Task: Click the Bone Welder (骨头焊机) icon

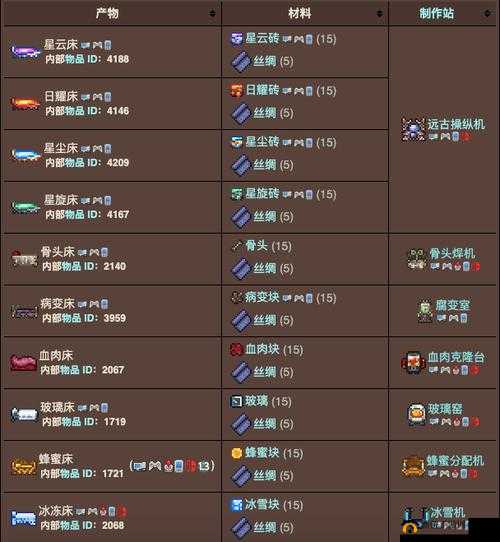Action: click(x=417, y=259)
